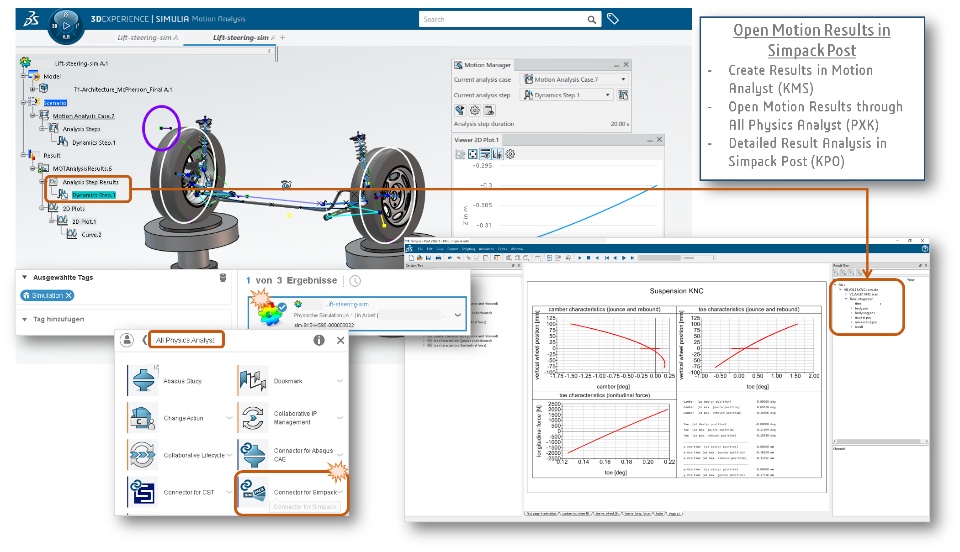The height and width of the screenshot is (552, 960).
Task: Click Print icon in Simpack Post toolbar
Action: click(438, 258)
